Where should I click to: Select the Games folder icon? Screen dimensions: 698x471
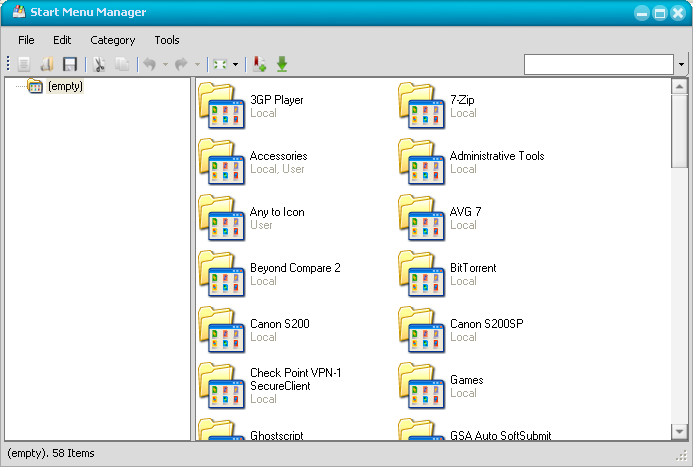[421, 386]
